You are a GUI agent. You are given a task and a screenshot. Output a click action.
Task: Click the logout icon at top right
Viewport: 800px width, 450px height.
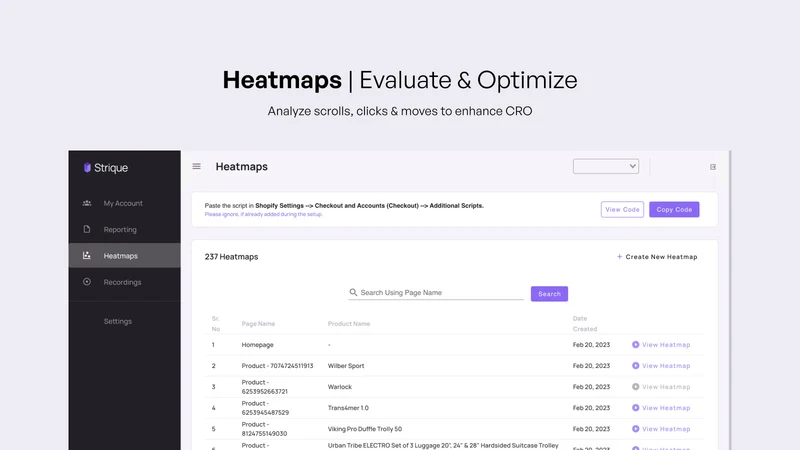pyautogui.click(x=713, y=167)
